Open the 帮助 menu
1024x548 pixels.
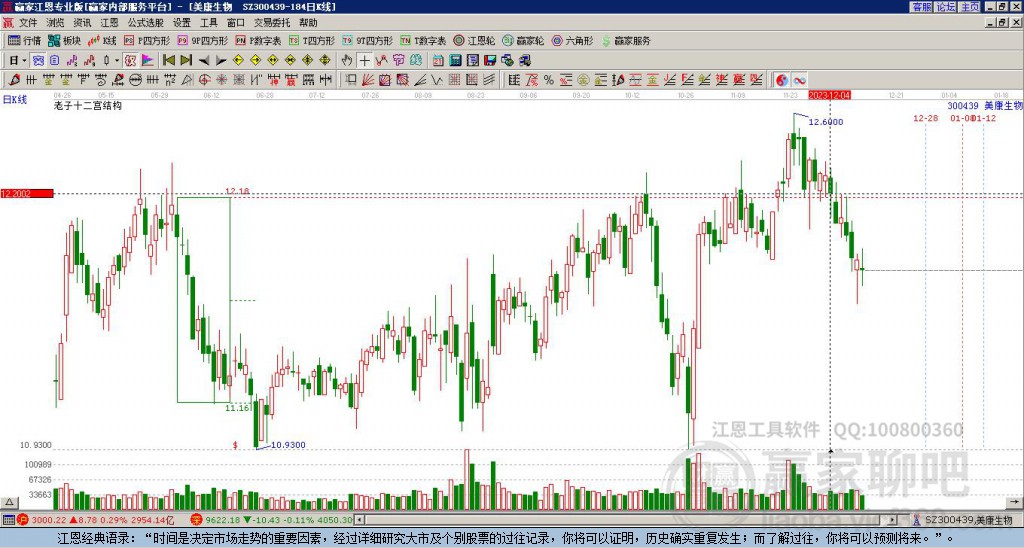pos(308,23)
